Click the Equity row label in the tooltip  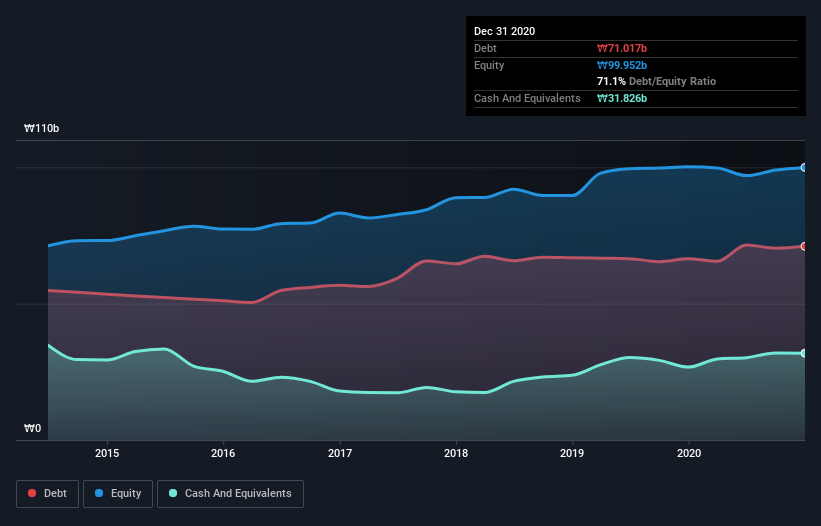(x=489, y=65)
